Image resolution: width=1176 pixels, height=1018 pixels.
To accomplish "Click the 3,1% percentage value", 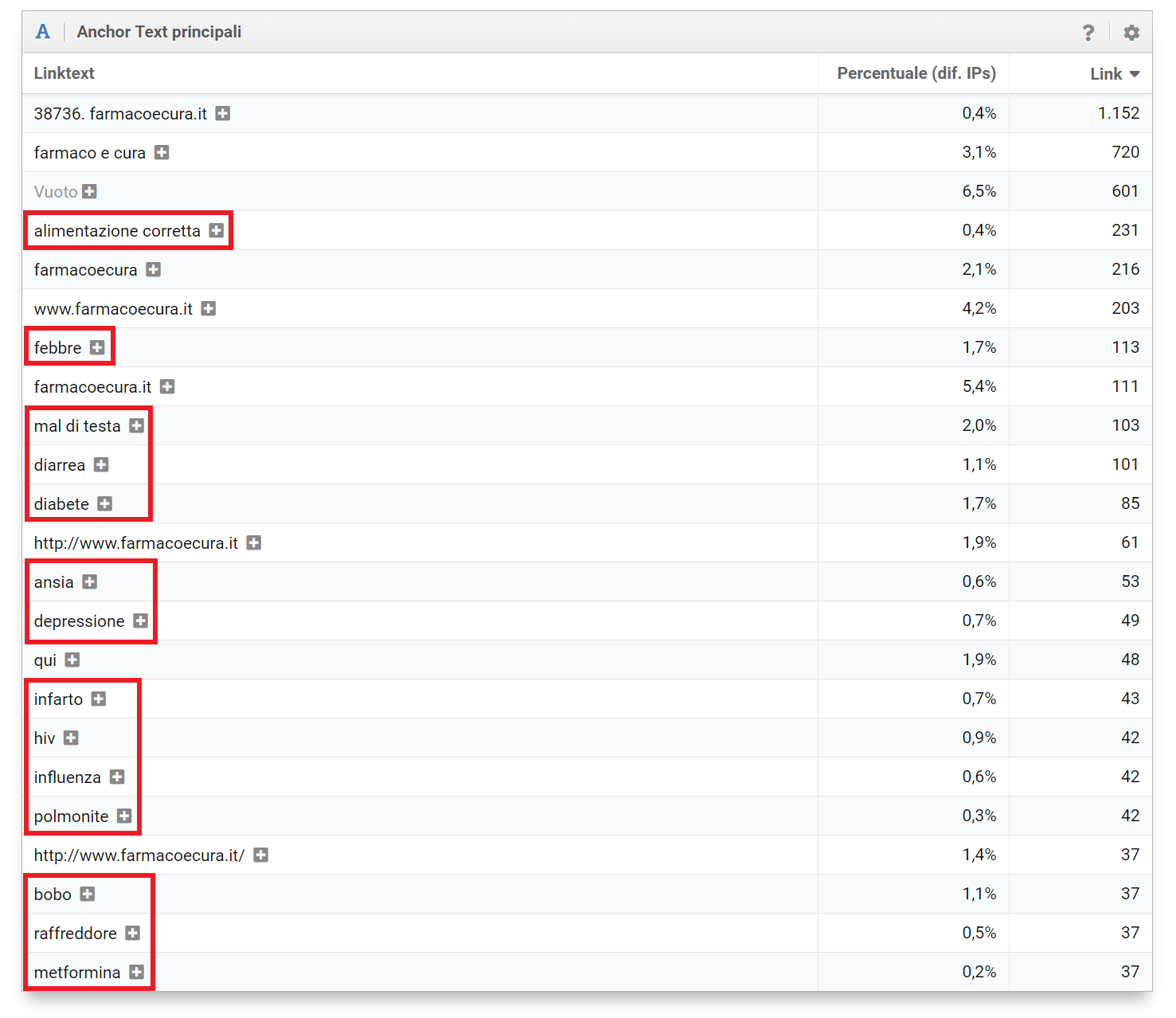I will click(x=979, y=152).
